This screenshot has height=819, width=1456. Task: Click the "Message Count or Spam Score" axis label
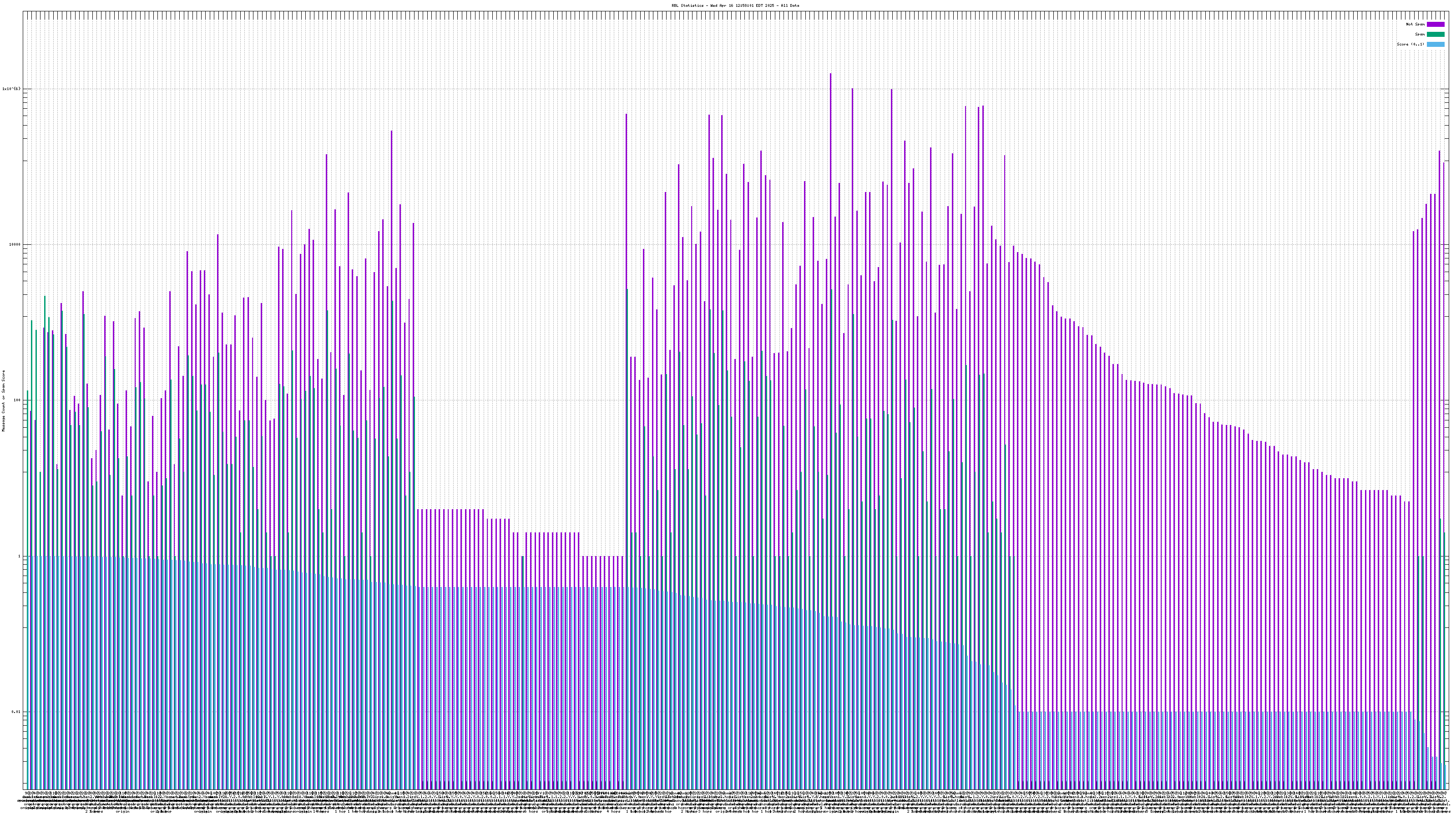[3, 401]
